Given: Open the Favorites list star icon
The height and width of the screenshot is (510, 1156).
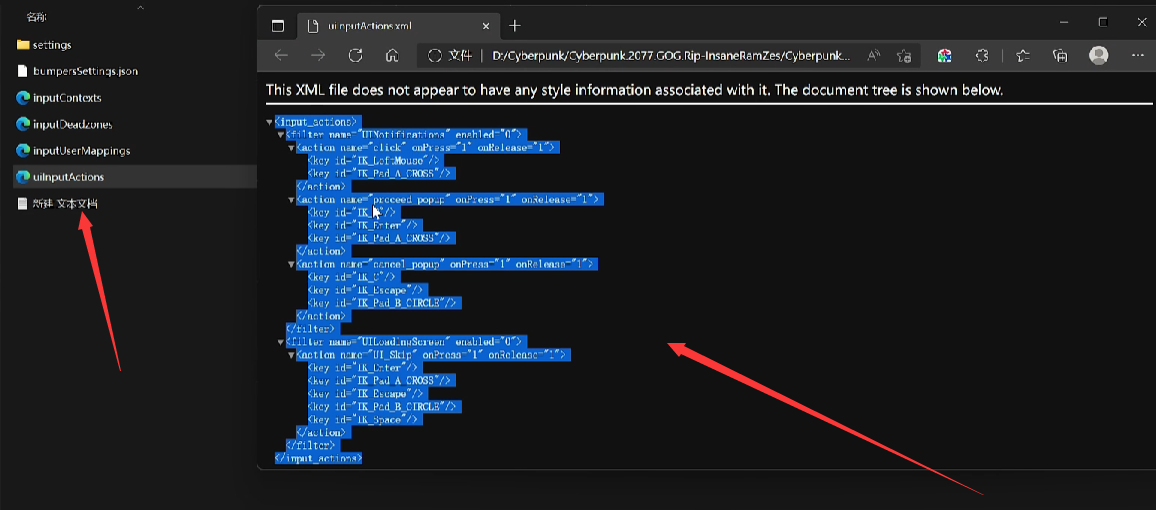Looking at the screenshot, I should (1023, 55).
